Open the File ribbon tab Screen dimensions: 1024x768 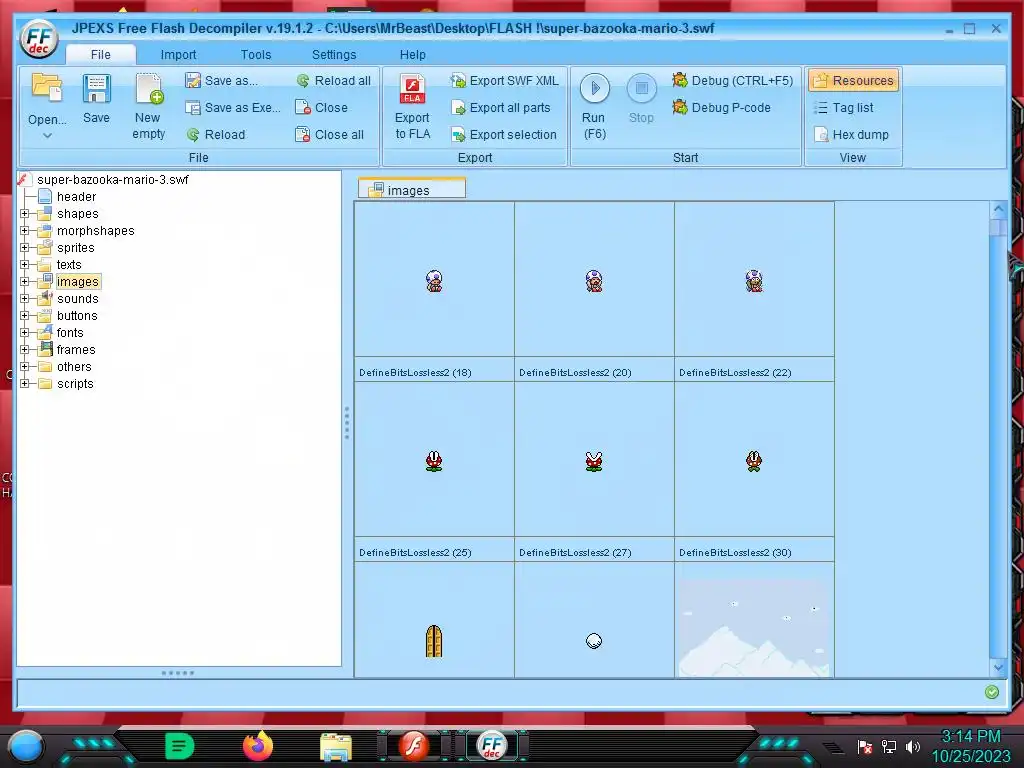pos(101,55)
